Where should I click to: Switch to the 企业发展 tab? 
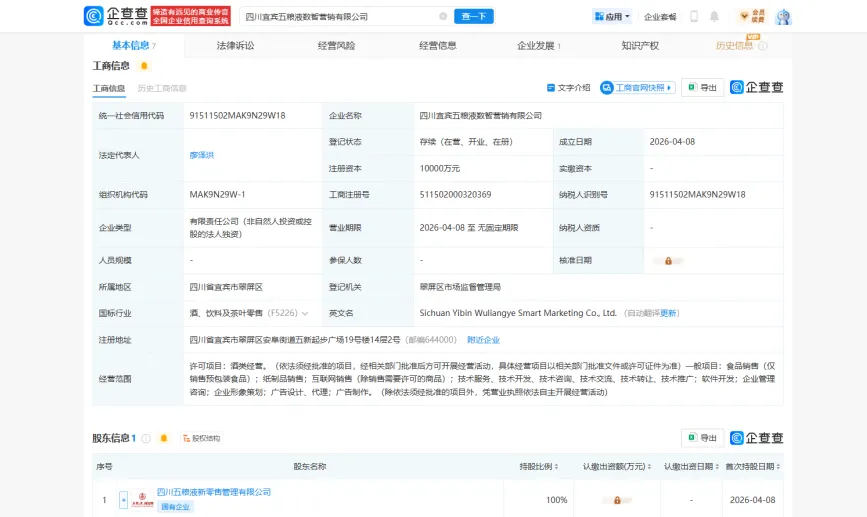(539, 45)
